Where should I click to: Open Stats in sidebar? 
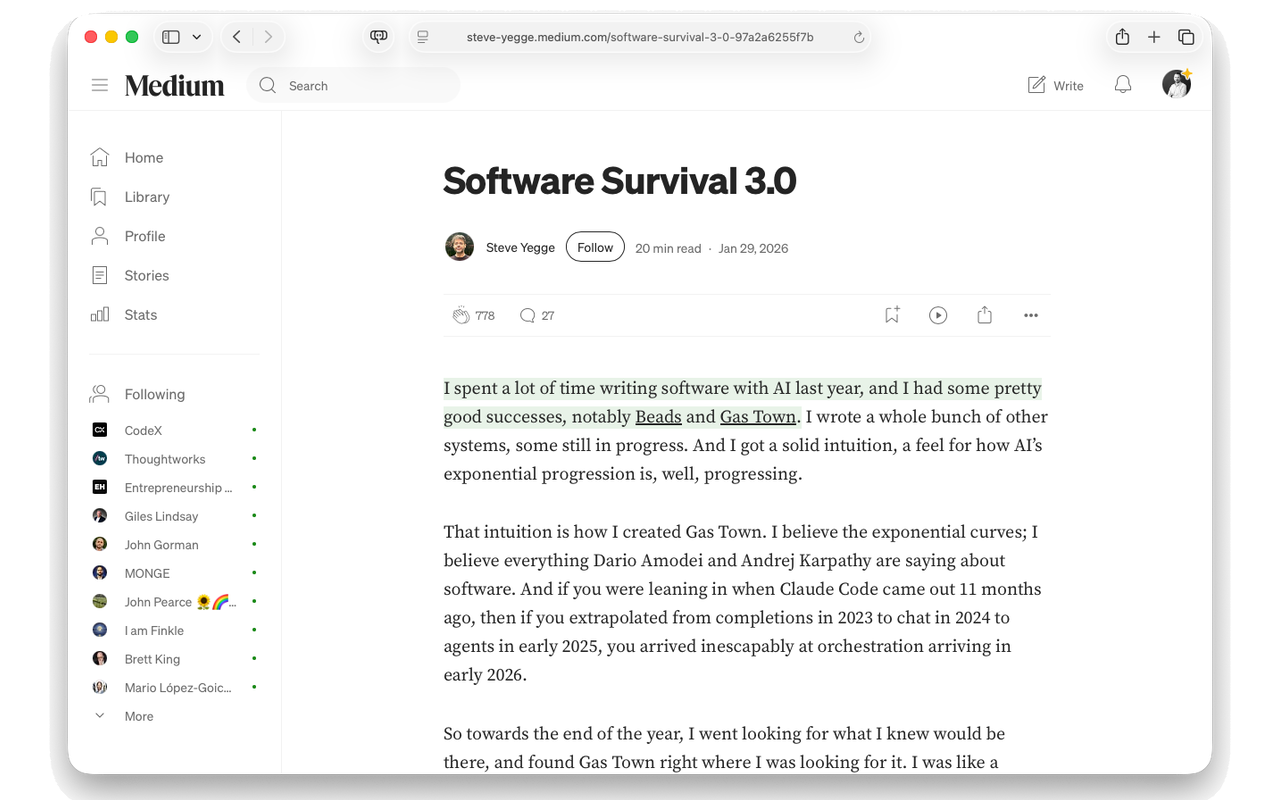pos(141,314)
